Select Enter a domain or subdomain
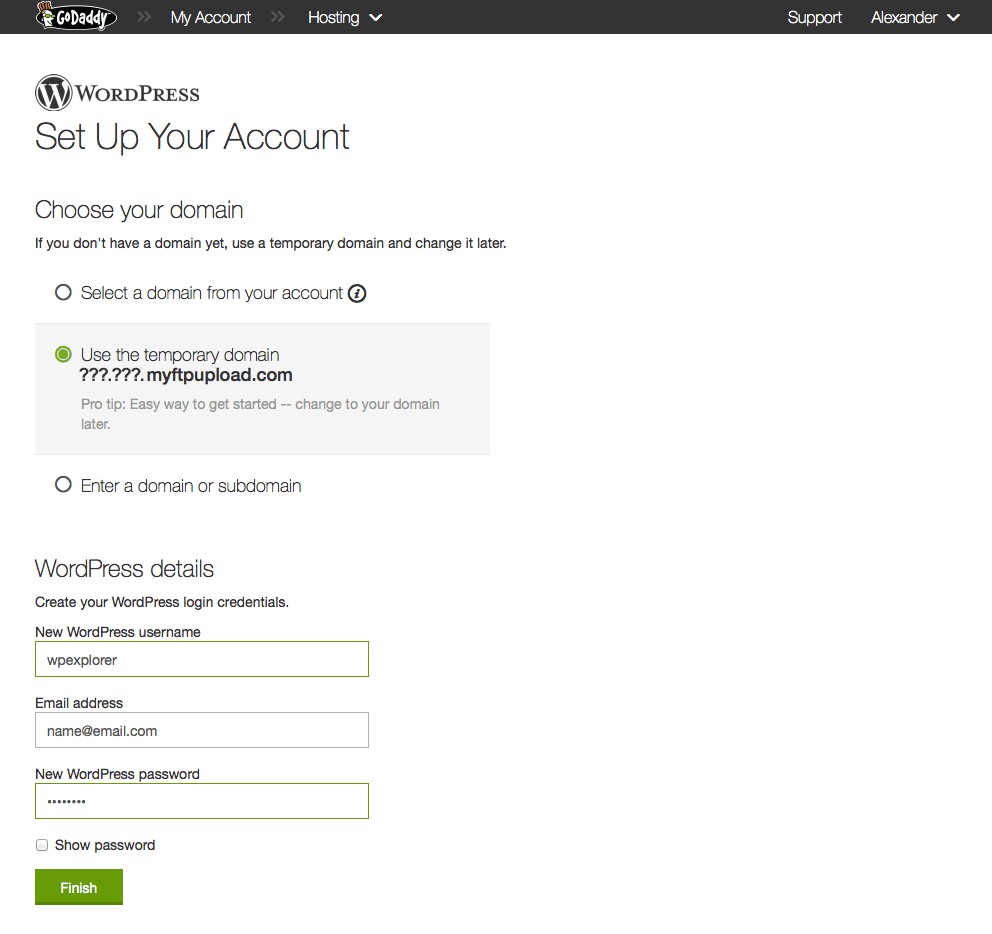 tap(63, 485)
